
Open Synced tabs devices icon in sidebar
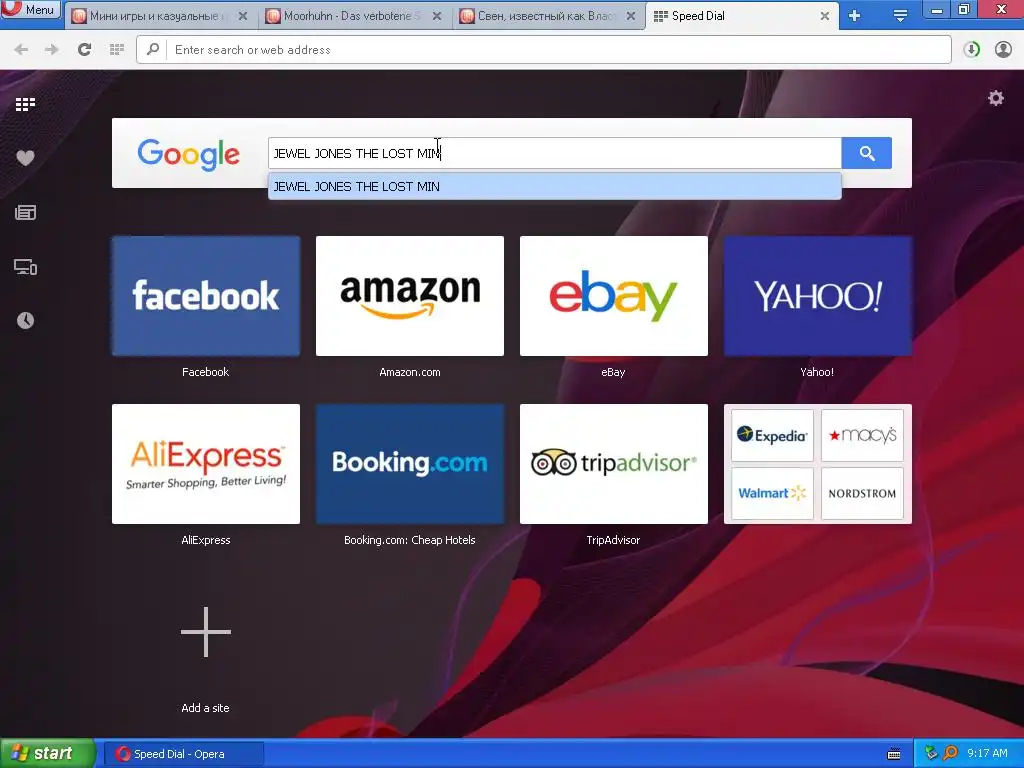(x=25, y=266)
